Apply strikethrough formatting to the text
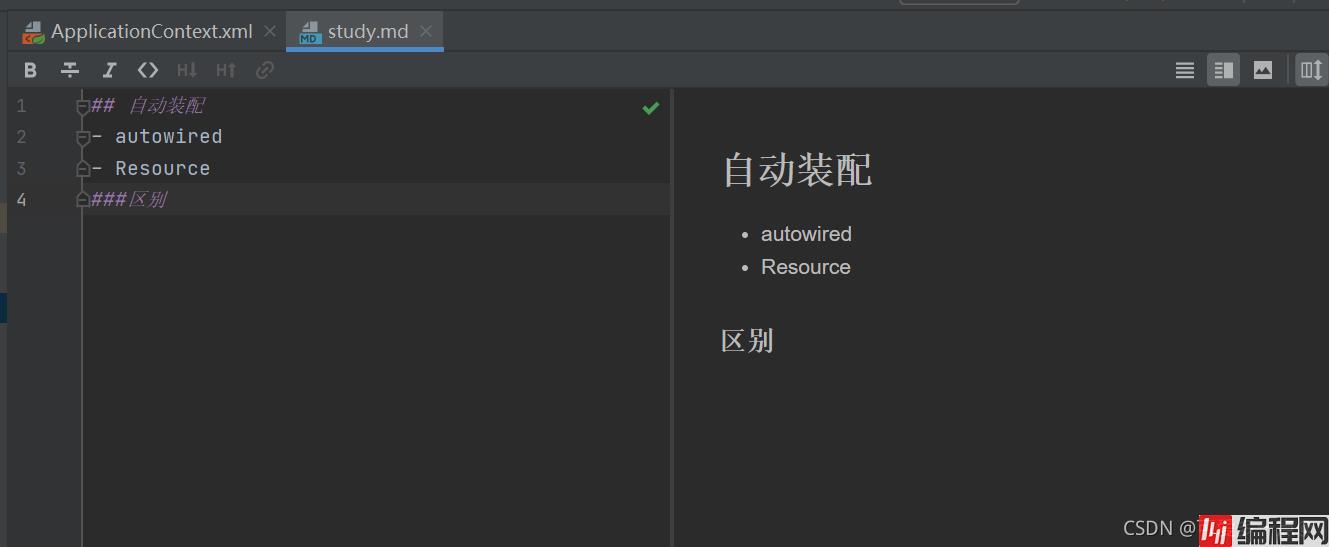The image size is (1329, 547). pyautogui.click(x=70, y=70)
